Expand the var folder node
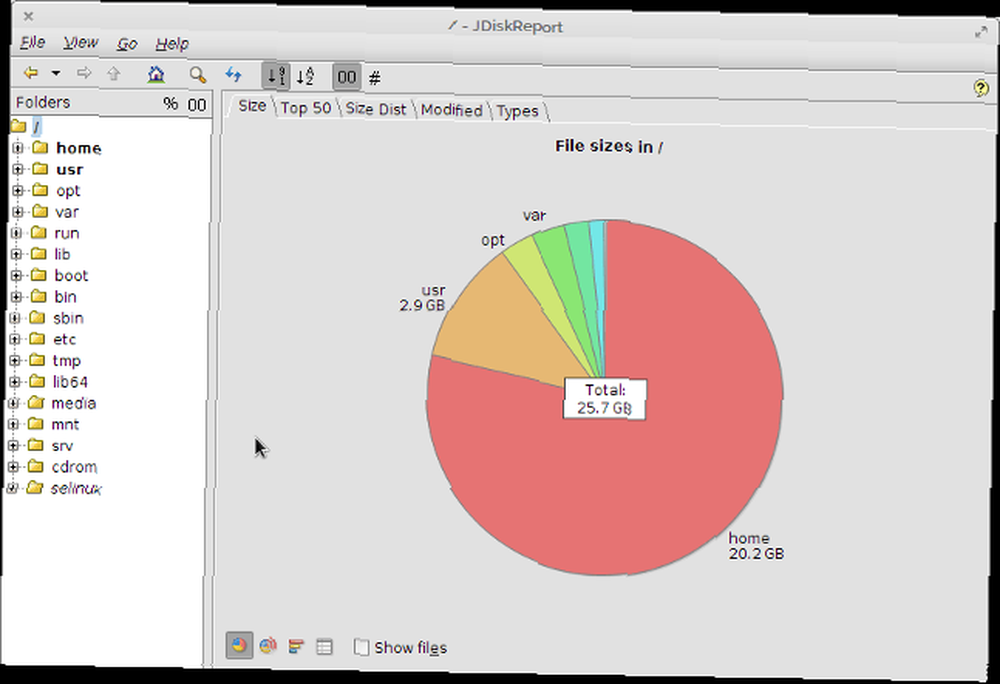Image resolution: width=1000 pixels, height=684 pixels. (x=17, y=211)
